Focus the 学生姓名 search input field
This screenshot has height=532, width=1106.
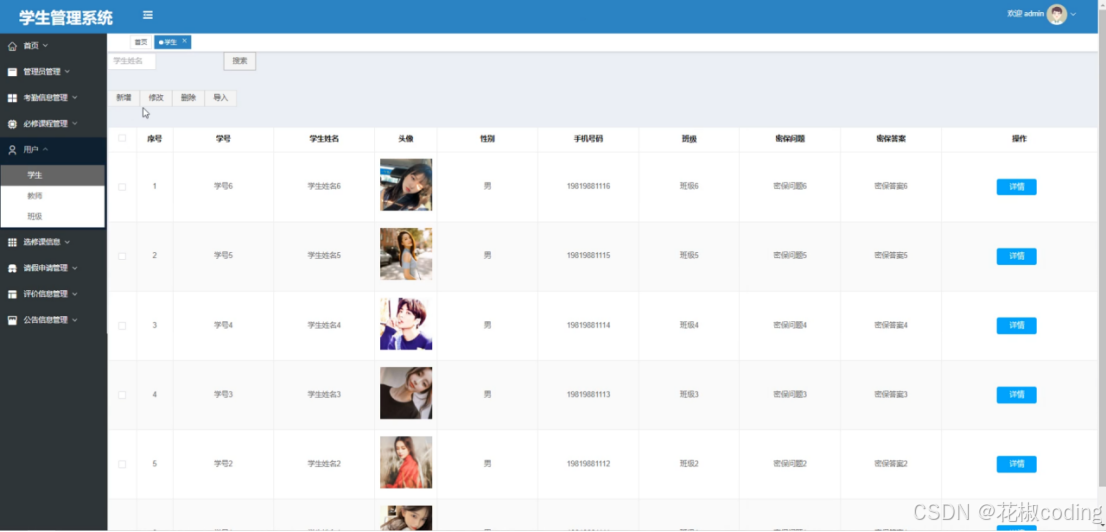click(132, 61)
